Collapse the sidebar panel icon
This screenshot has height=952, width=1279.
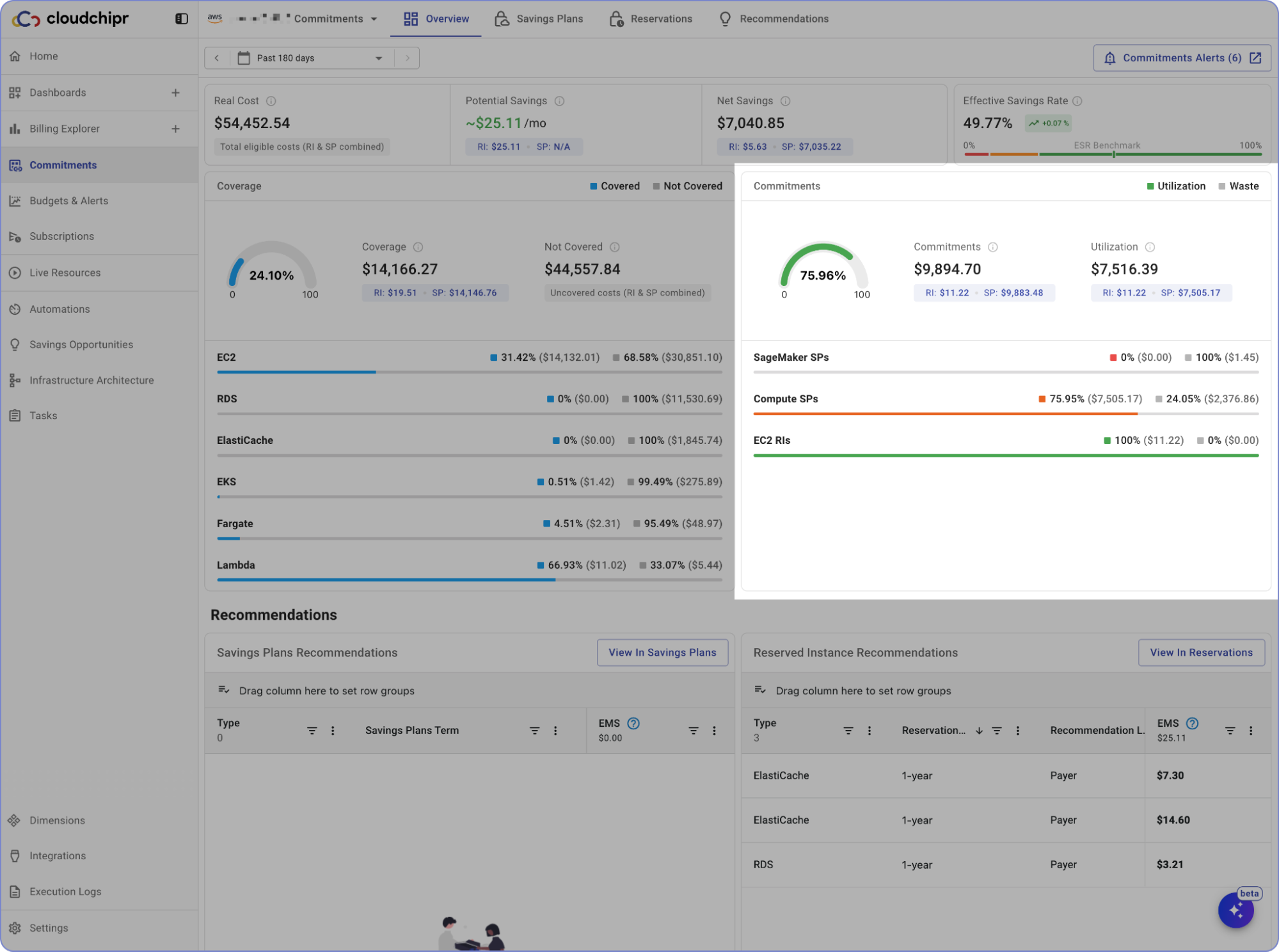coord(182,19)
